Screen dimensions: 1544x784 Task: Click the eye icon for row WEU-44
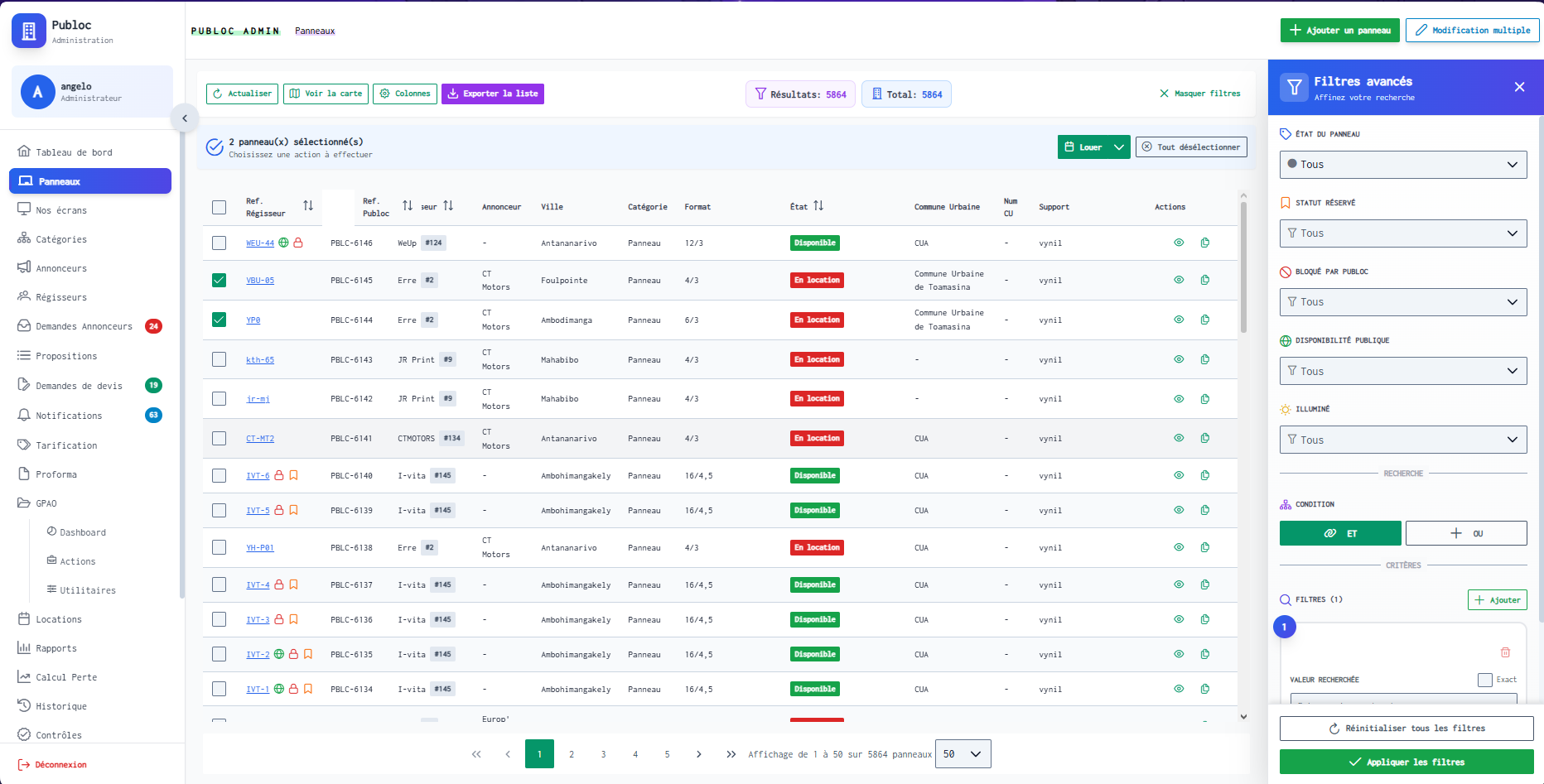[x=1179, y=243]
